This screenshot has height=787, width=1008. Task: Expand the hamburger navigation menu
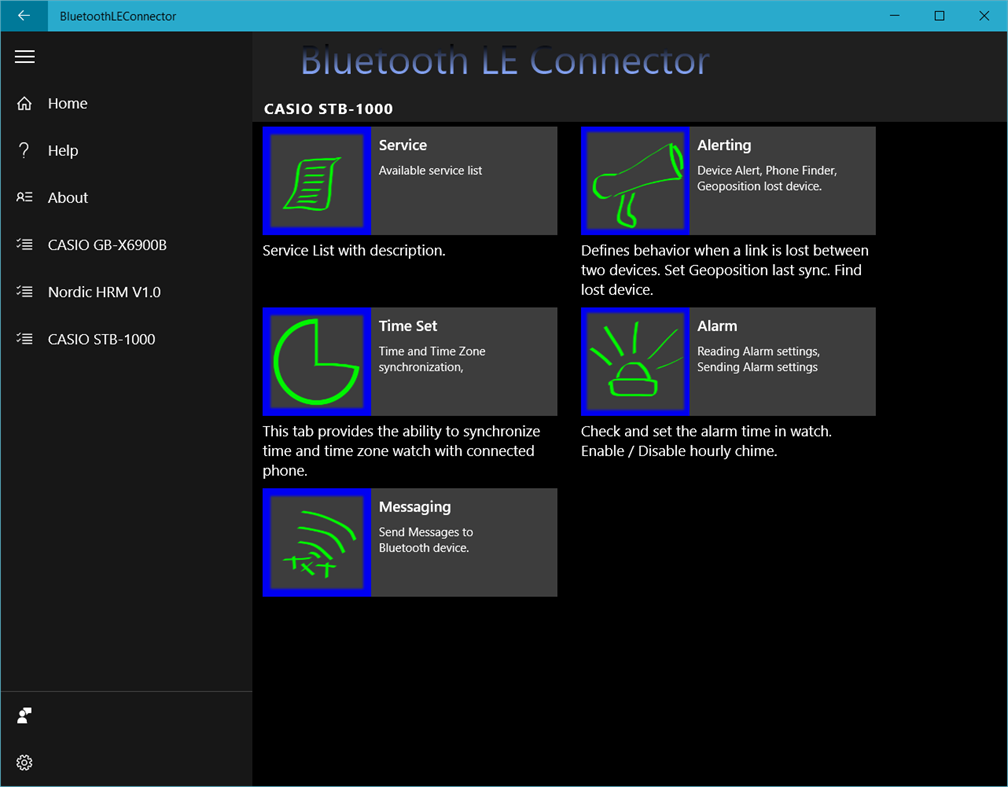[24, 57]
